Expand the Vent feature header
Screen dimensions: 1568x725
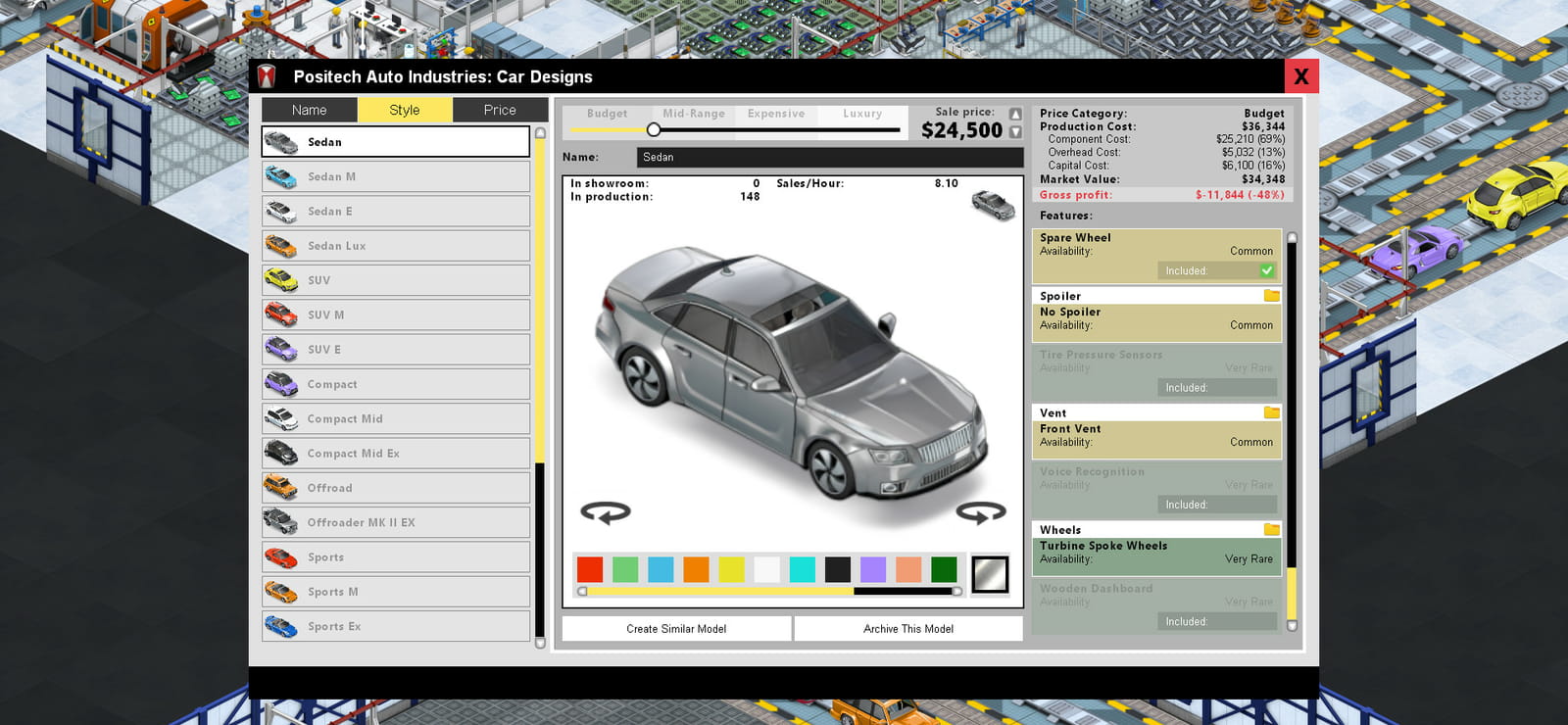pyautogui.click(x=1156, y=412)
